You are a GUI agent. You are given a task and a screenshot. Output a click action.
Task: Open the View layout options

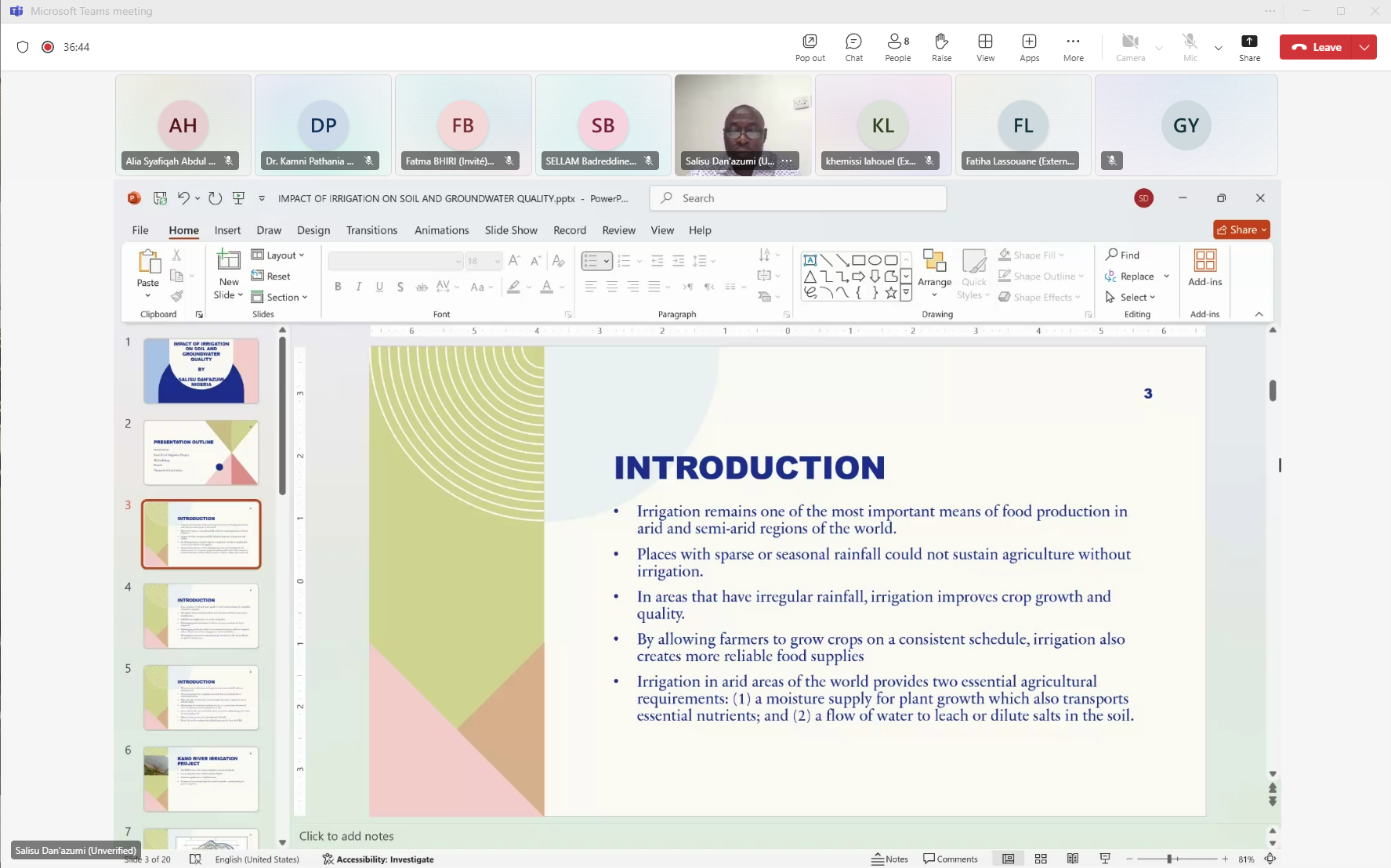click(985, 47)
